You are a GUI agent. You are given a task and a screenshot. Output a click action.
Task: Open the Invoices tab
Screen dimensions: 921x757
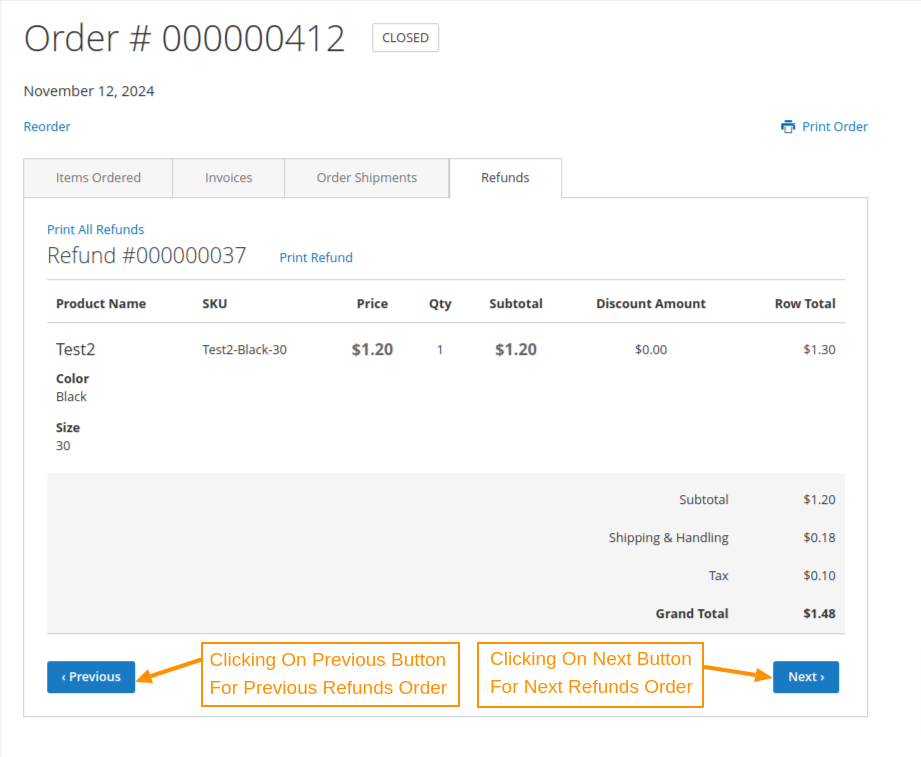click(228, 178)
